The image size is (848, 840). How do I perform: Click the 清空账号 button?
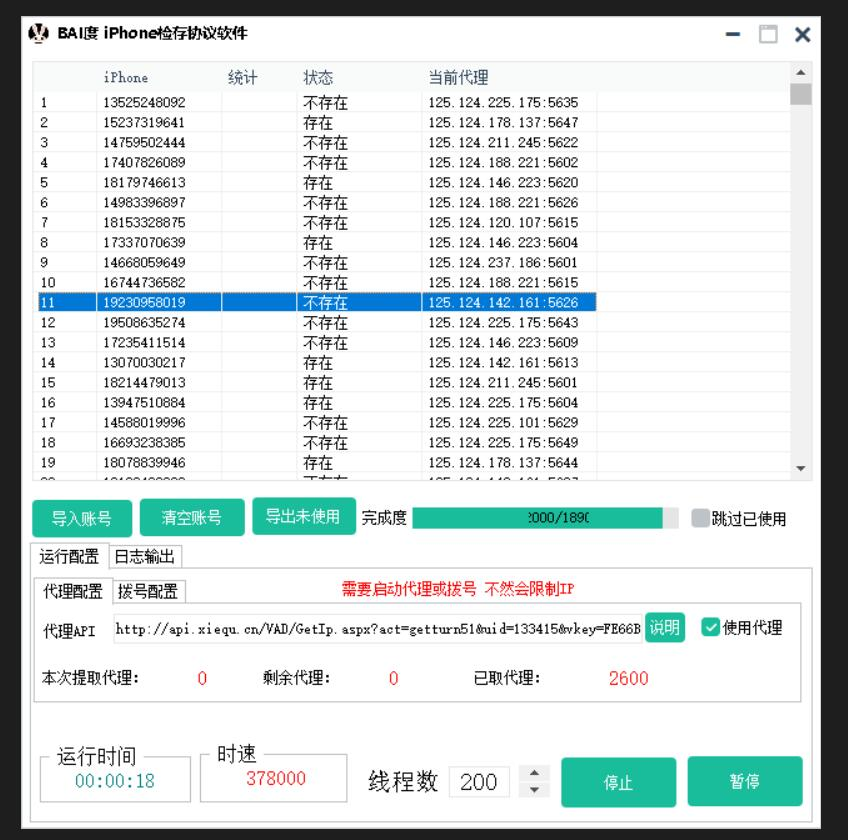191,517
